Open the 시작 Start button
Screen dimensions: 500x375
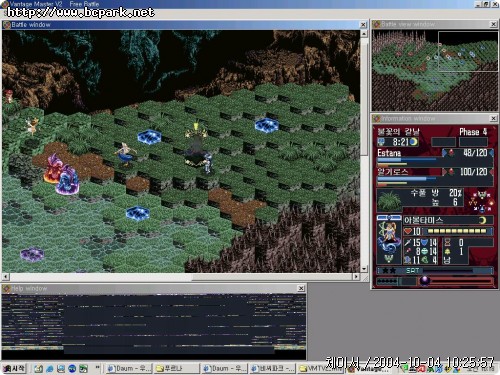click(14, 368)
